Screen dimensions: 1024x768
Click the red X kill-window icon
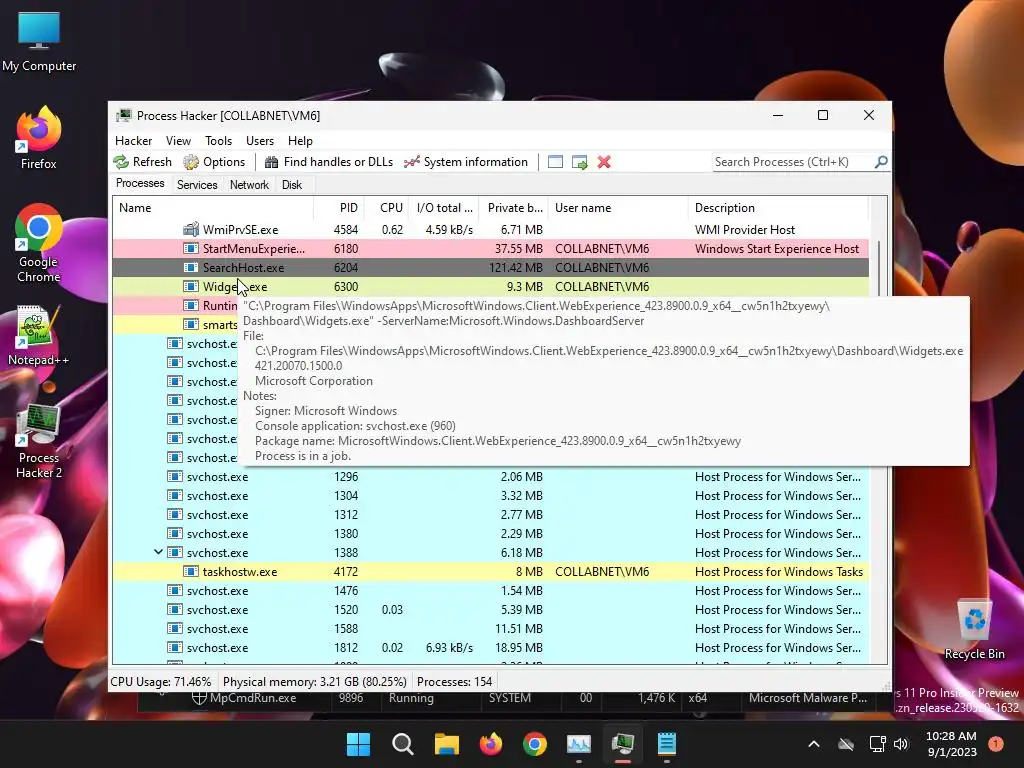604,162
